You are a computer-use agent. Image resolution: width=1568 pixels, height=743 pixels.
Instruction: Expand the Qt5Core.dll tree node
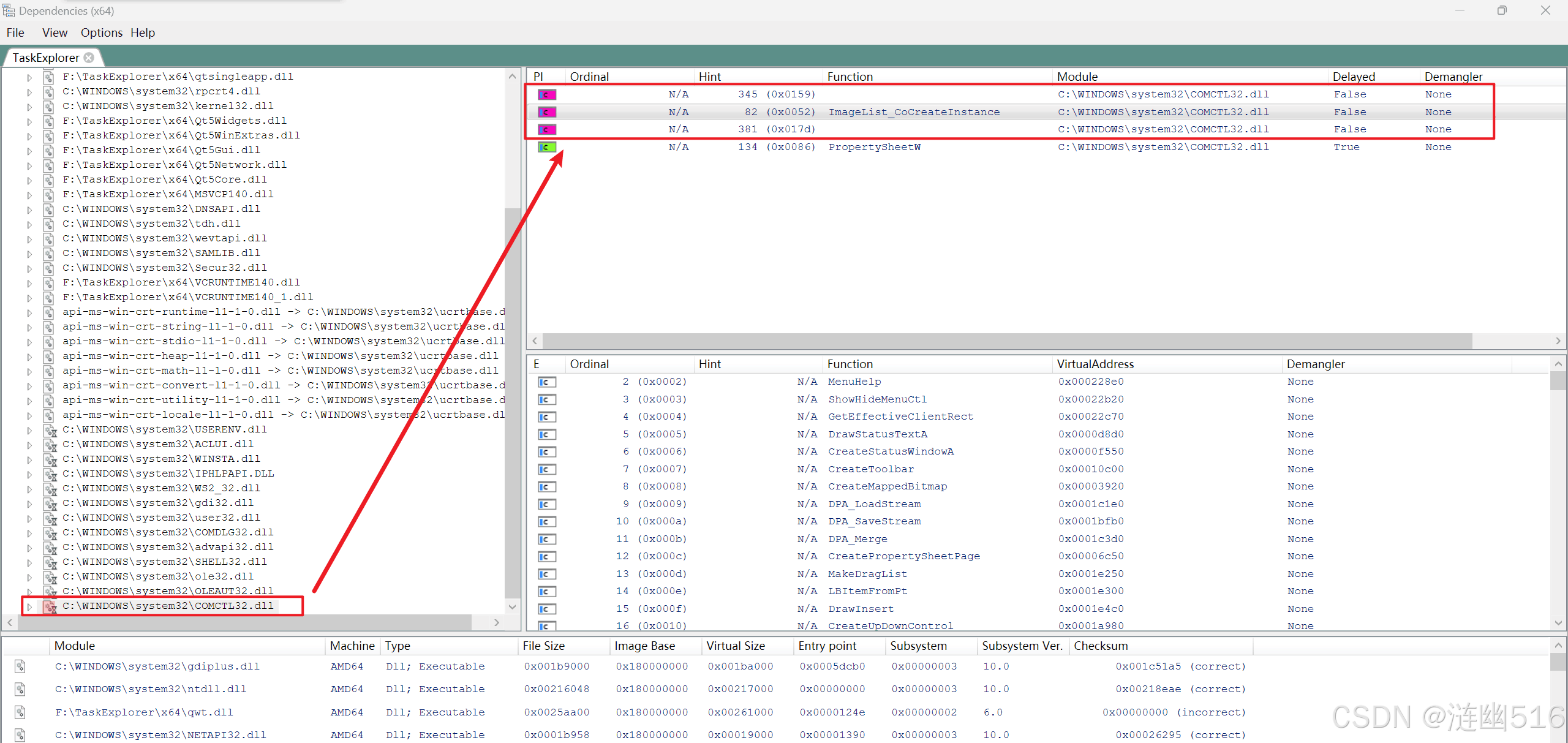[29, 181]
